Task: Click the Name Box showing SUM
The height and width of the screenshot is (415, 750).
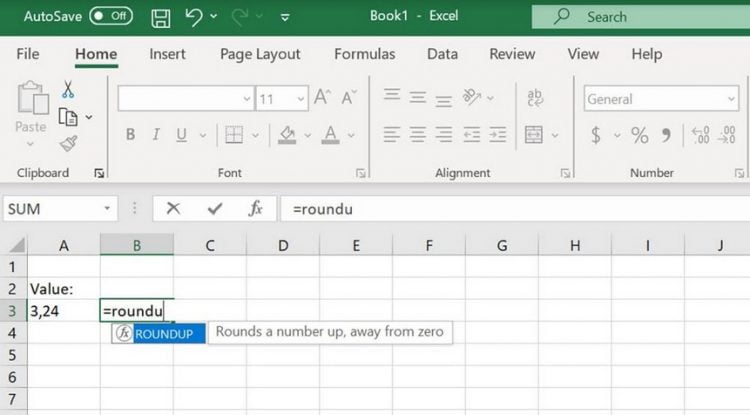Action: [60, 209]
